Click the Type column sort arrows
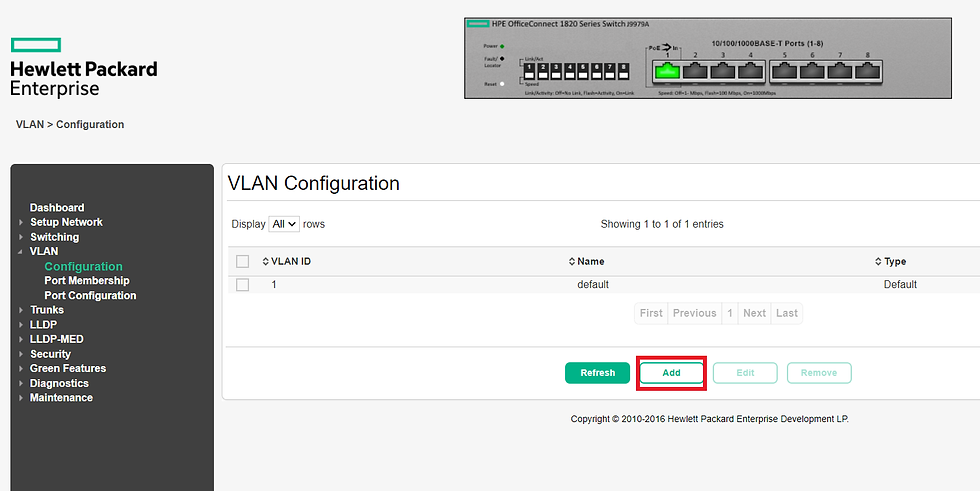The height and width of the screenshot is (491, 980). (x=878, y=261)
